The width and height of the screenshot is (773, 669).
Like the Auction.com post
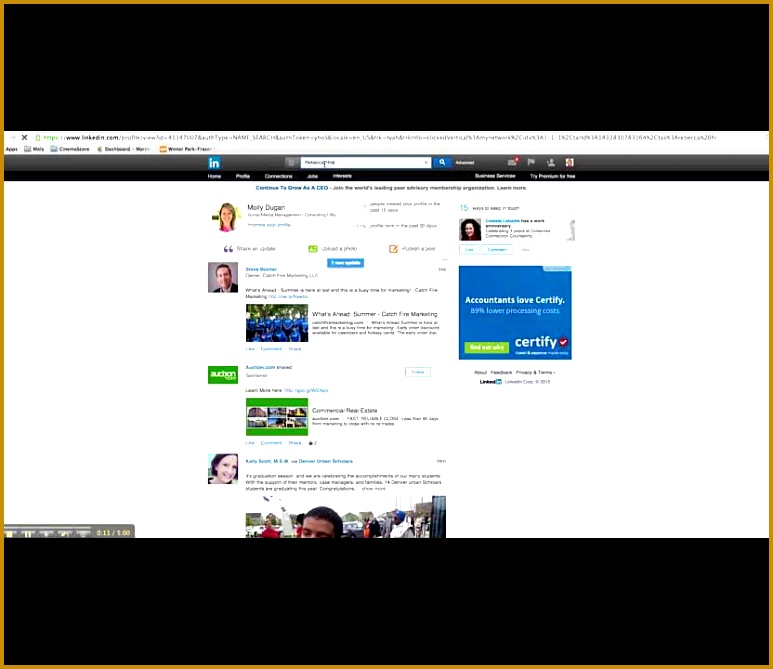coord(250,443)
